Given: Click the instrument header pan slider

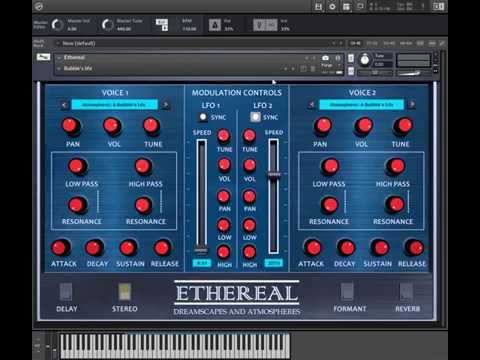Looking at the screenshot, I should click(x=375, y=72).
